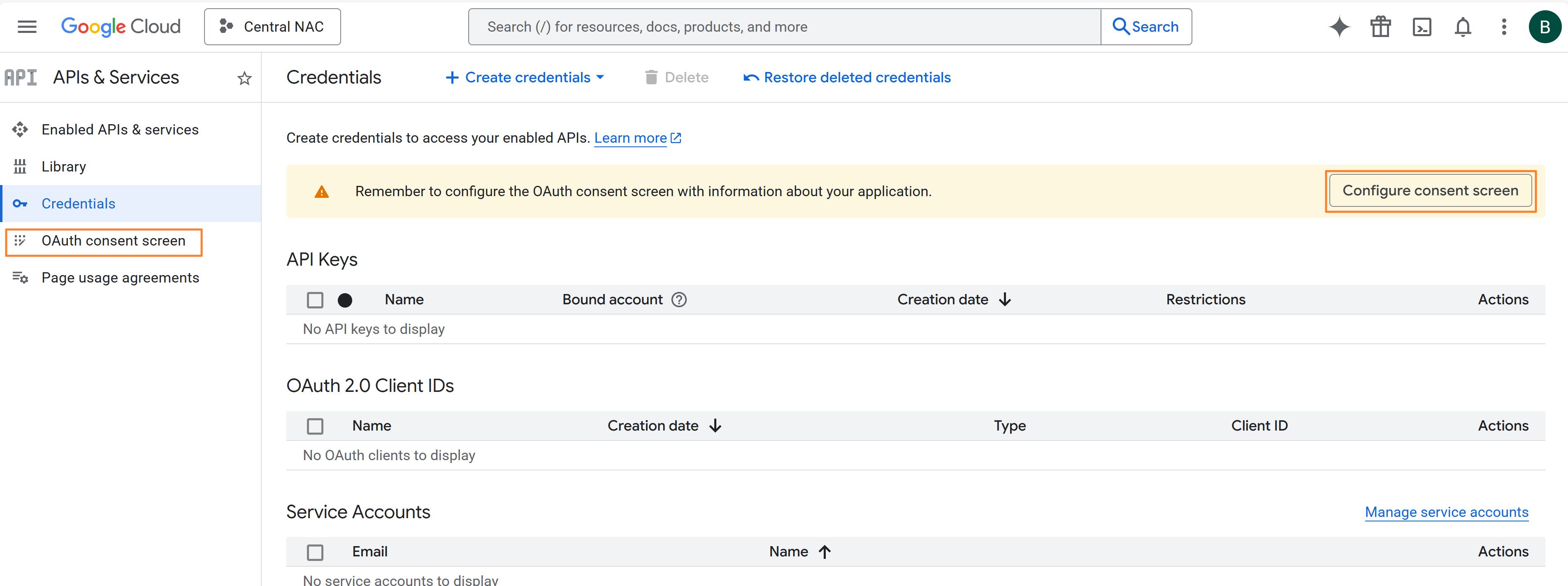Select Credentials in the sidebar
Viewport: 1568px width, 586px height.
point(130,204)
